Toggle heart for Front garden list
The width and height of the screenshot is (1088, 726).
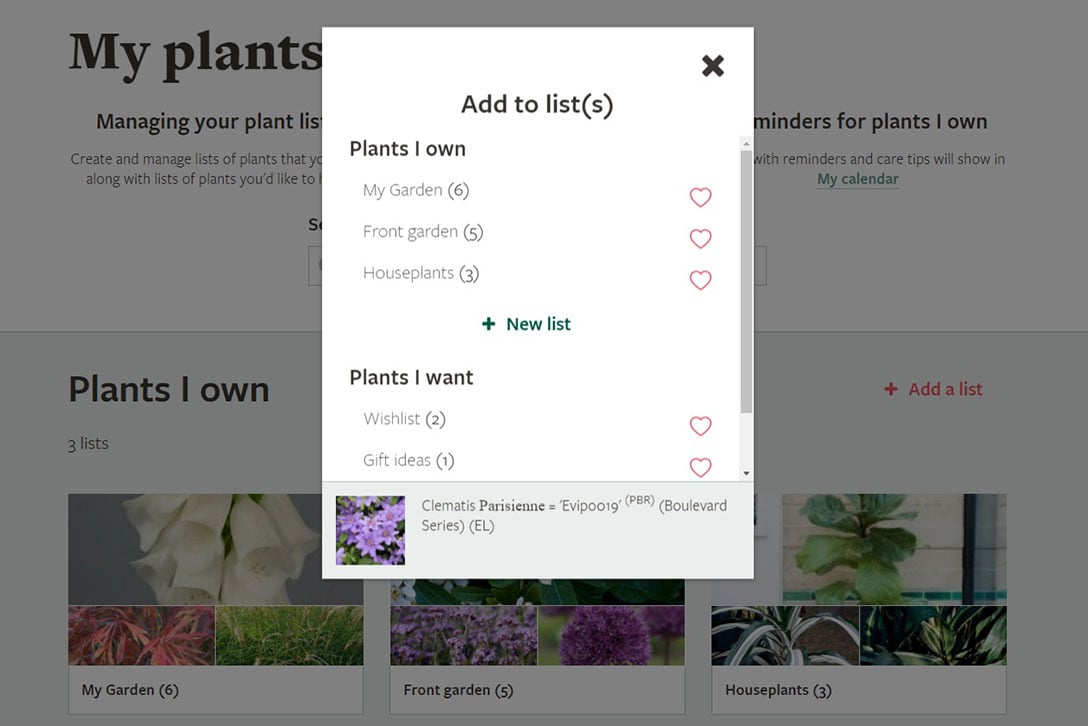(700, 238)
